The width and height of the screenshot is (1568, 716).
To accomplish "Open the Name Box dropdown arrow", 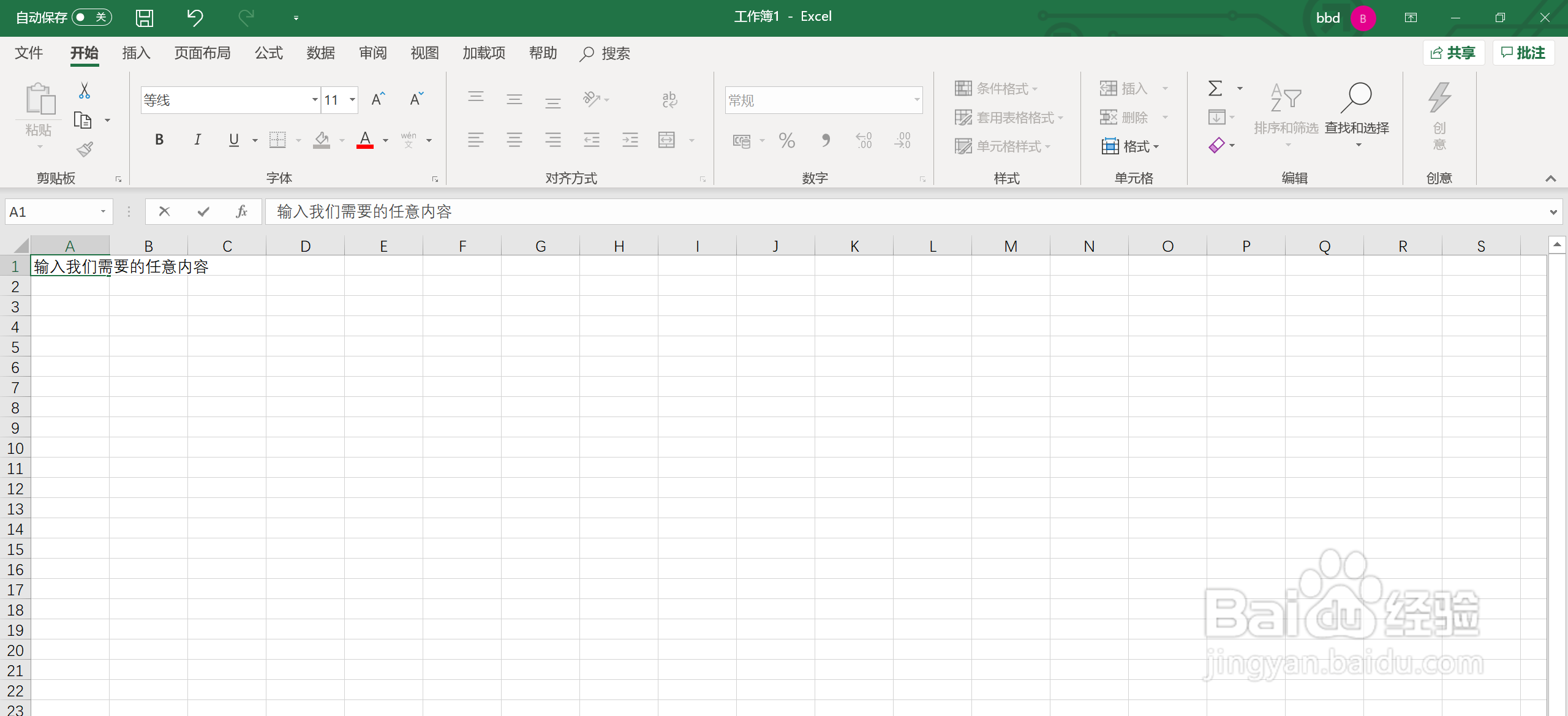I will [103, 211].
